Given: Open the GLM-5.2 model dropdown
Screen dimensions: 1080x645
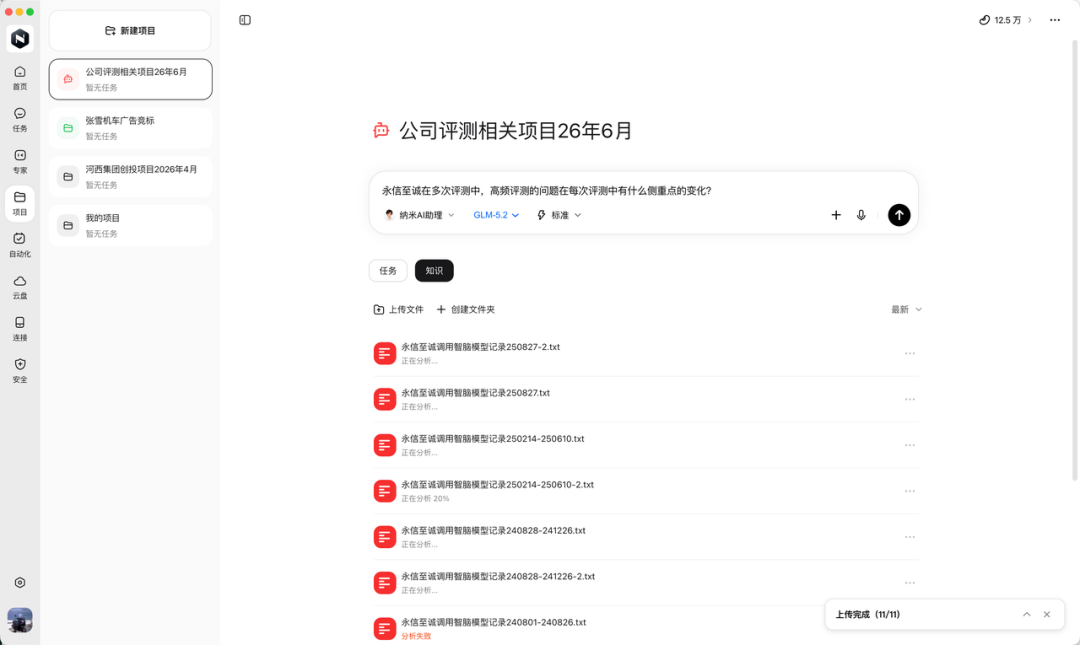Looking at the screenshot, I should (496, 215).
